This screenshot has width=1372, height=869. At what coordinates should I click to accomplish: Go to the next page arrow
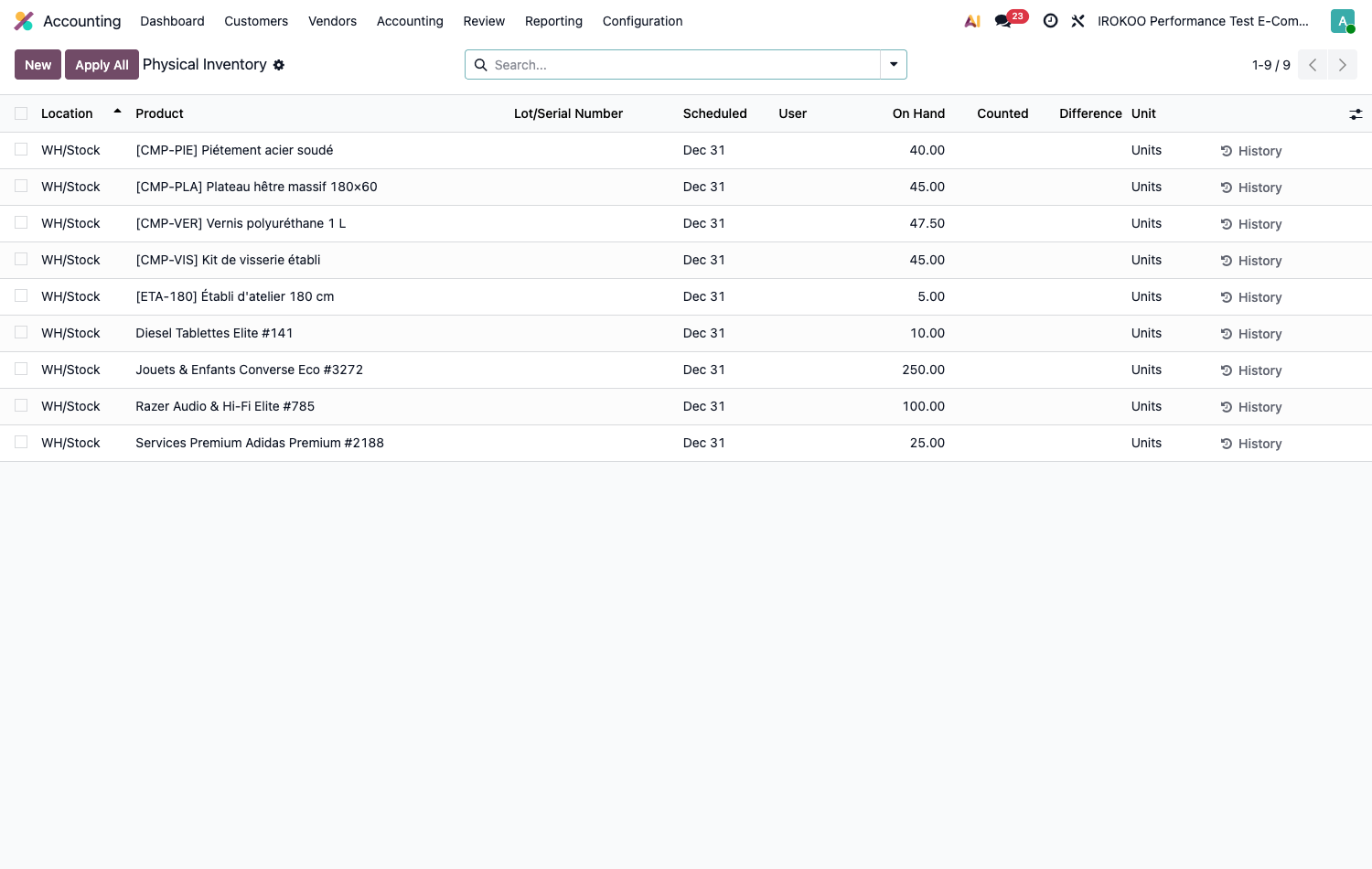click(1343, 65)
